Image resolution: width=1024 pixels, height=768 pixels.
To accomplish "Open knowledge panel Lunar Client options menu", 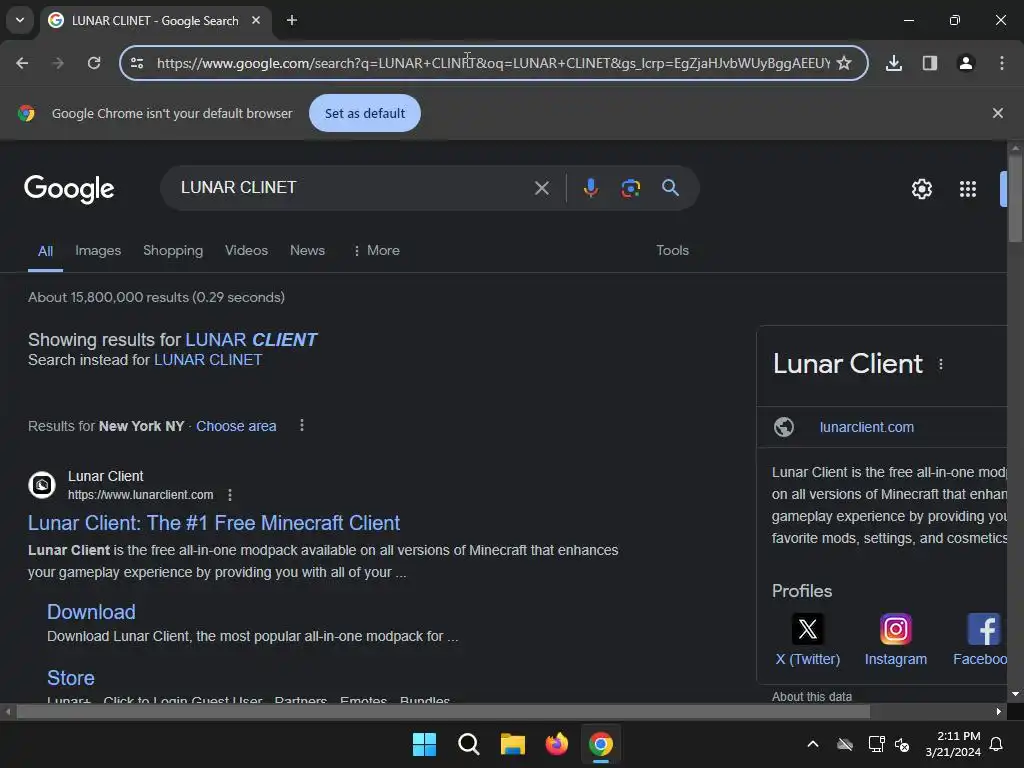I will 940,364.
